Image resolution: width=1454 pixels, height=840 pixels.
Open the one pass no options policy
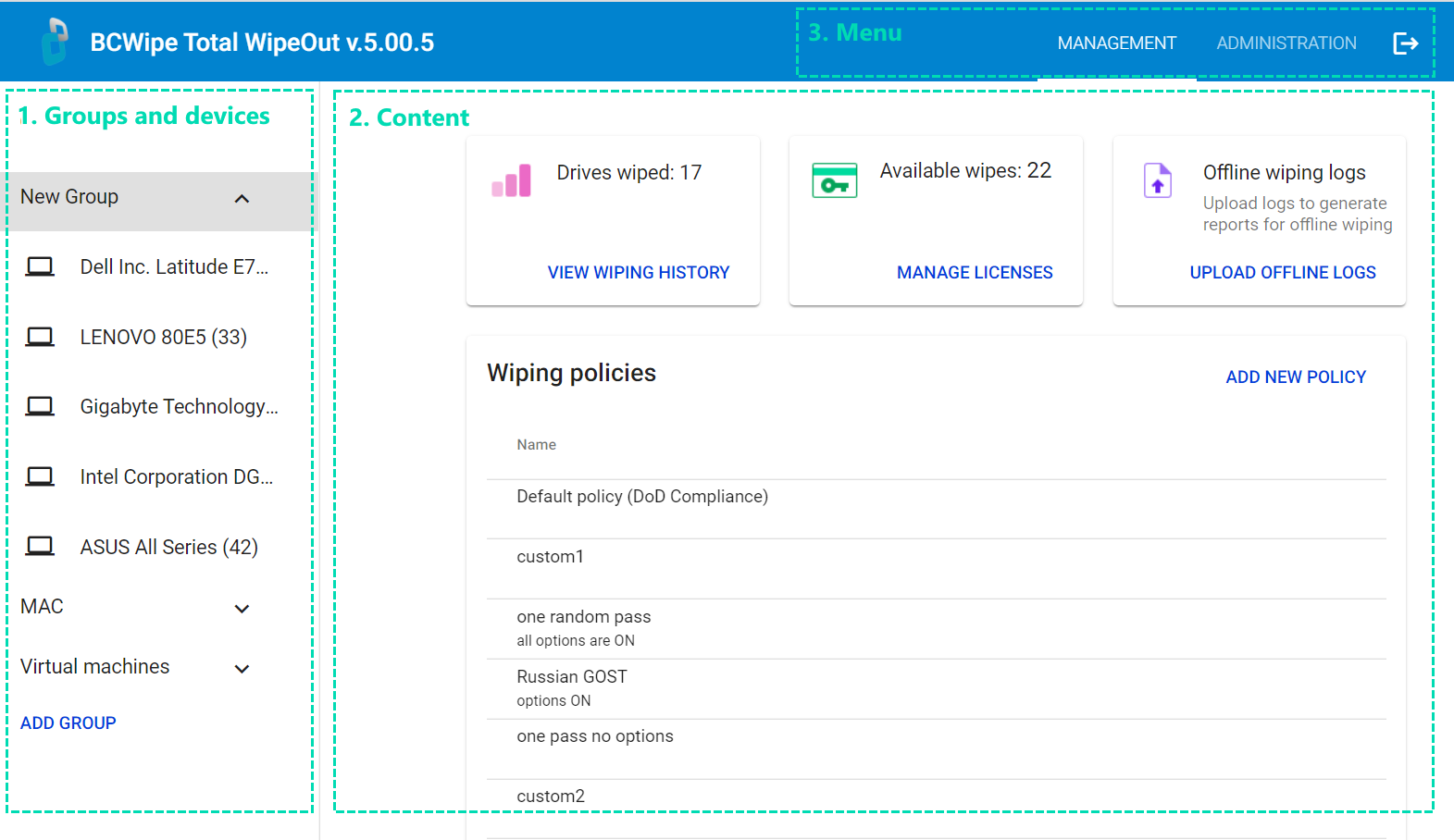click(937, 749)
